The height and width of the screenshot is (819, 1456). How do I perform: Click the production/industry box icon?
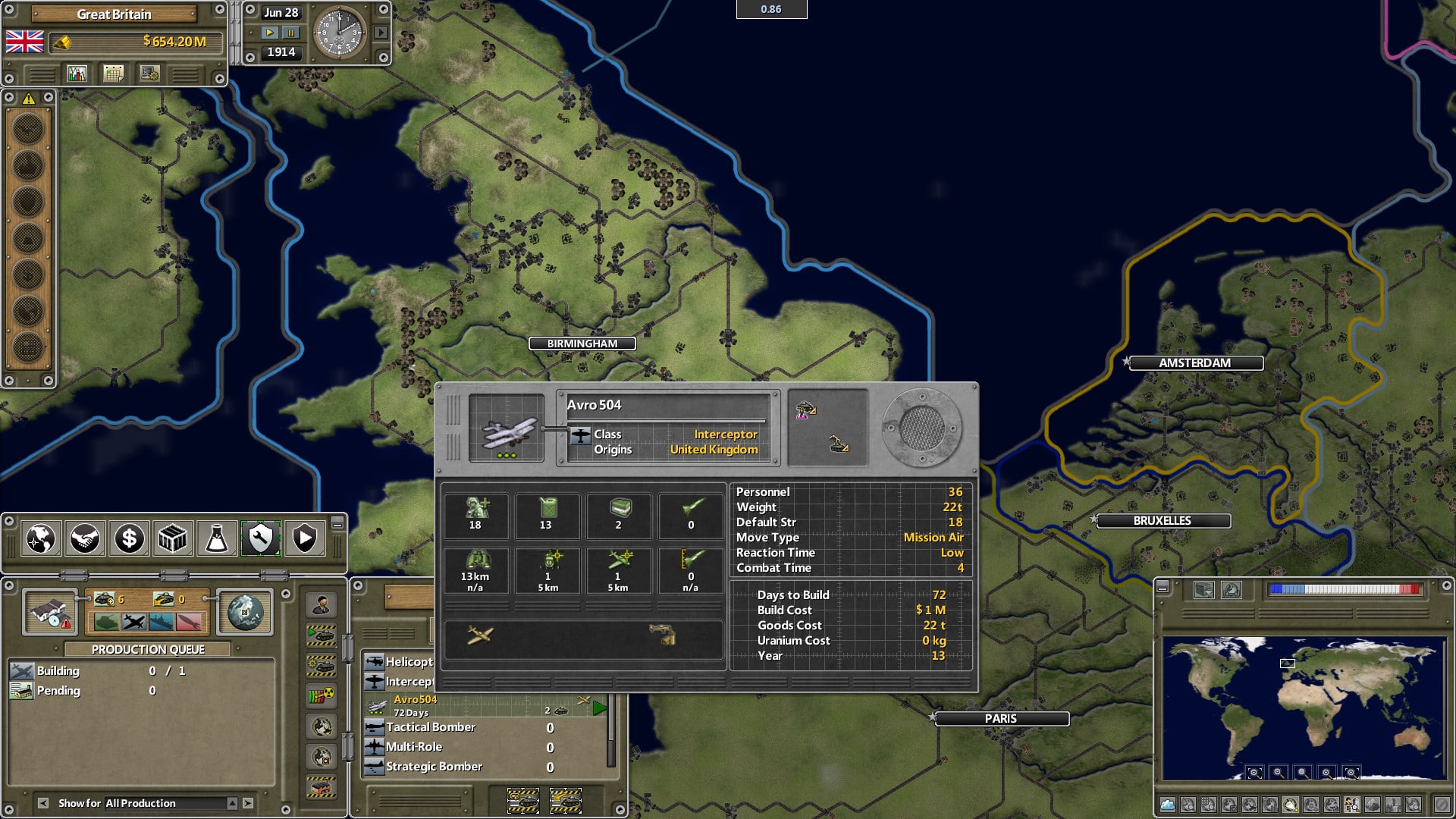174,539
